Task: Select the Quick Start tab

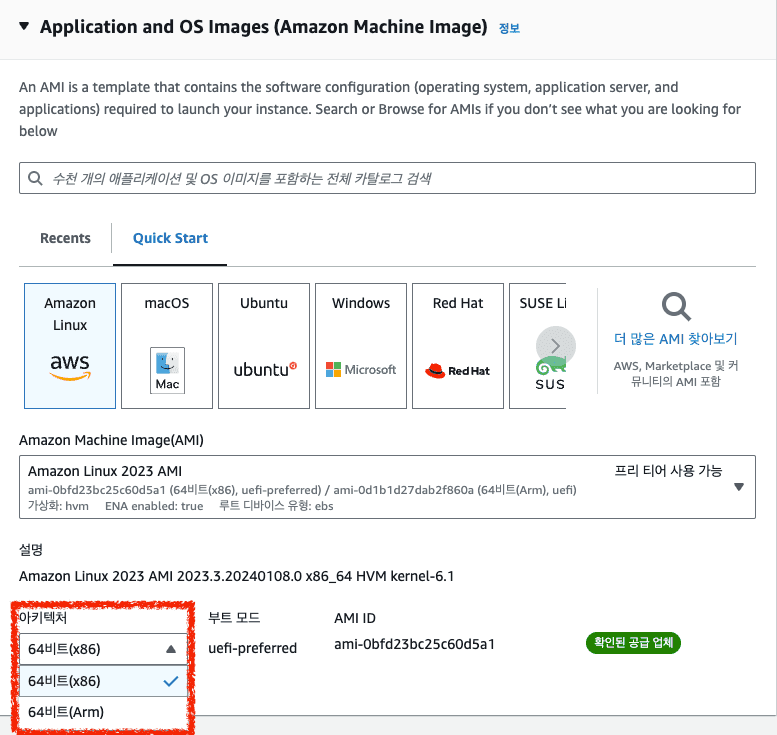Action: (x=170, y=238)
